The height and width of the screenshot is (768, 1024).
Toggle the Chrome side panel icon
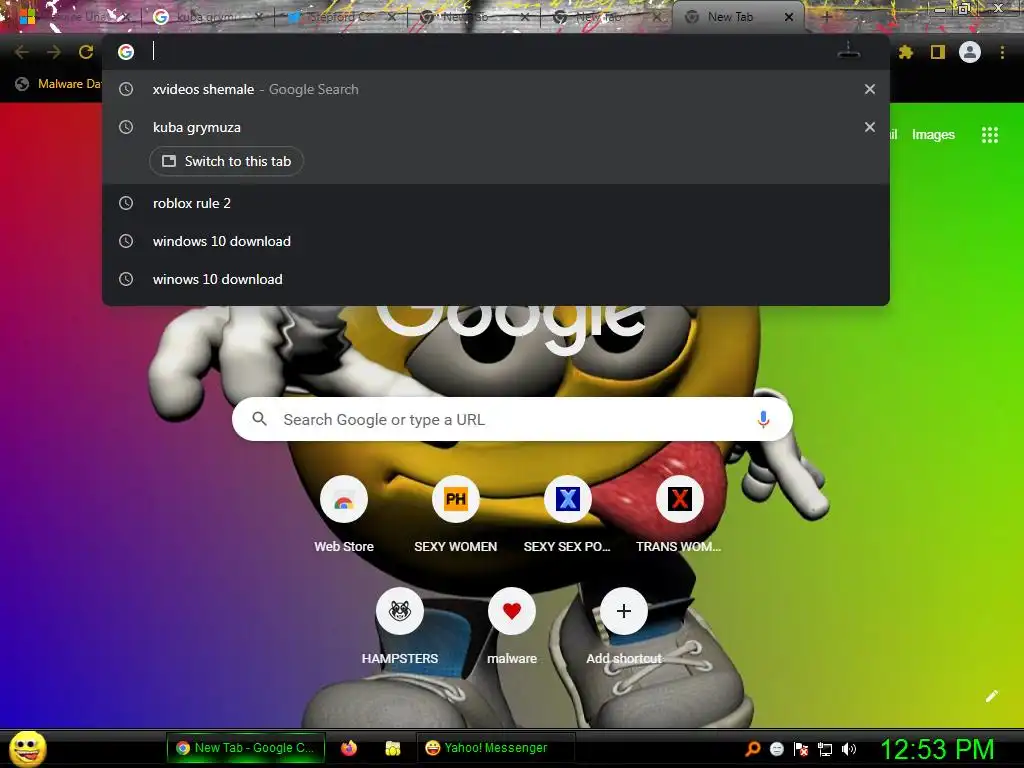[x=938, y=52]
